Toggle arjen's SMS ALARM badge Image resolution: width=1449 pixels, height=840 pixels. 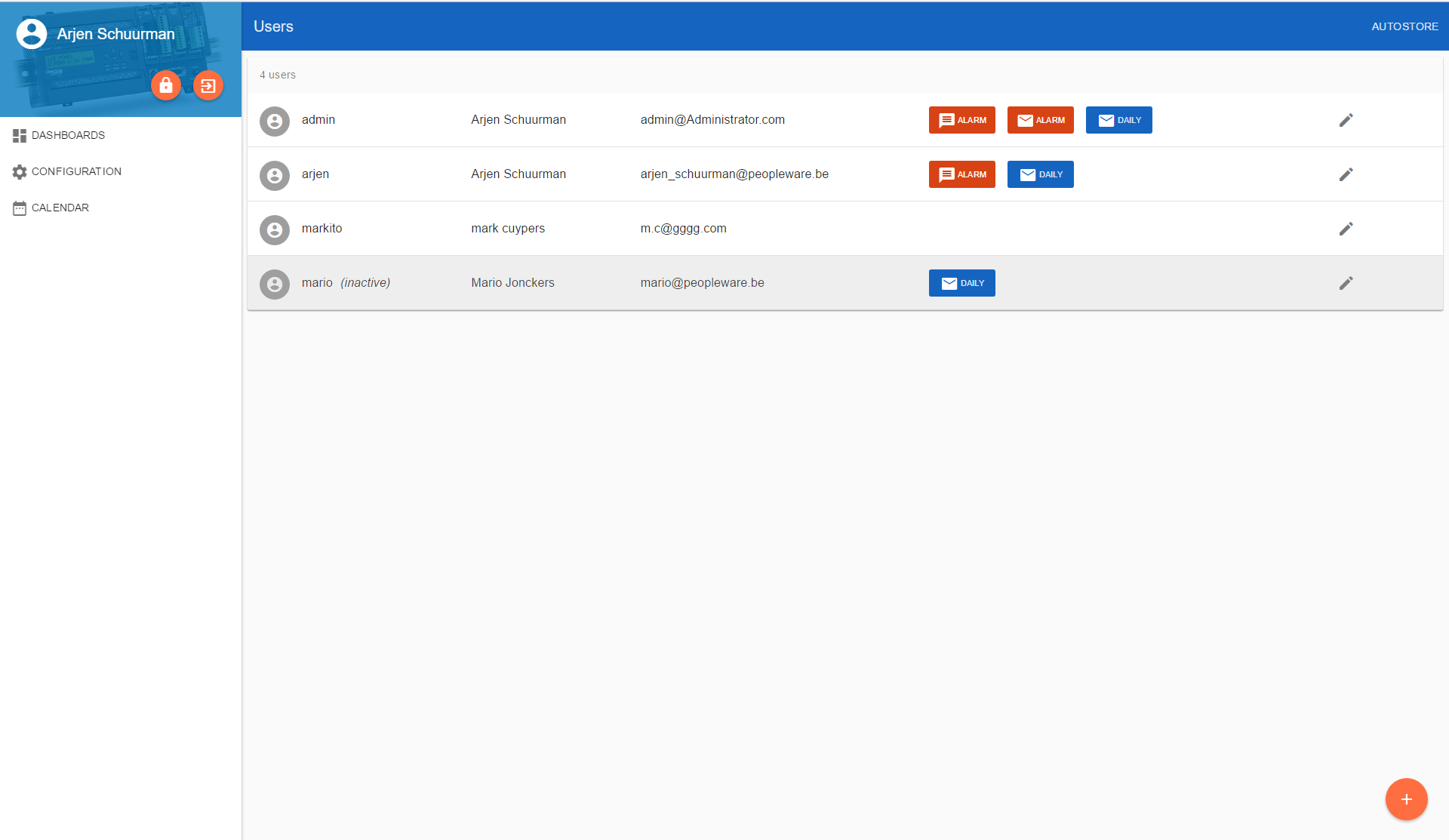961,174
